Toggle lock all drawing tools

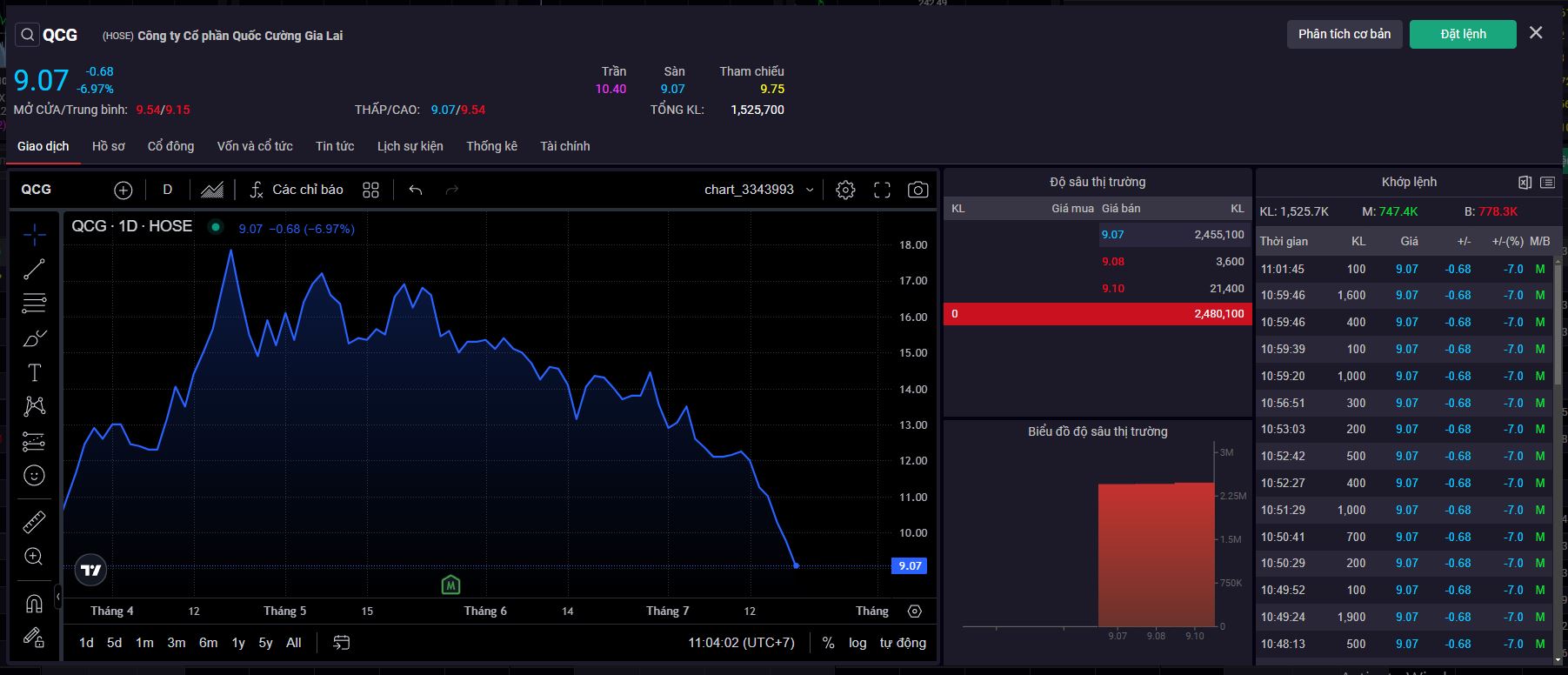point(35,638)
